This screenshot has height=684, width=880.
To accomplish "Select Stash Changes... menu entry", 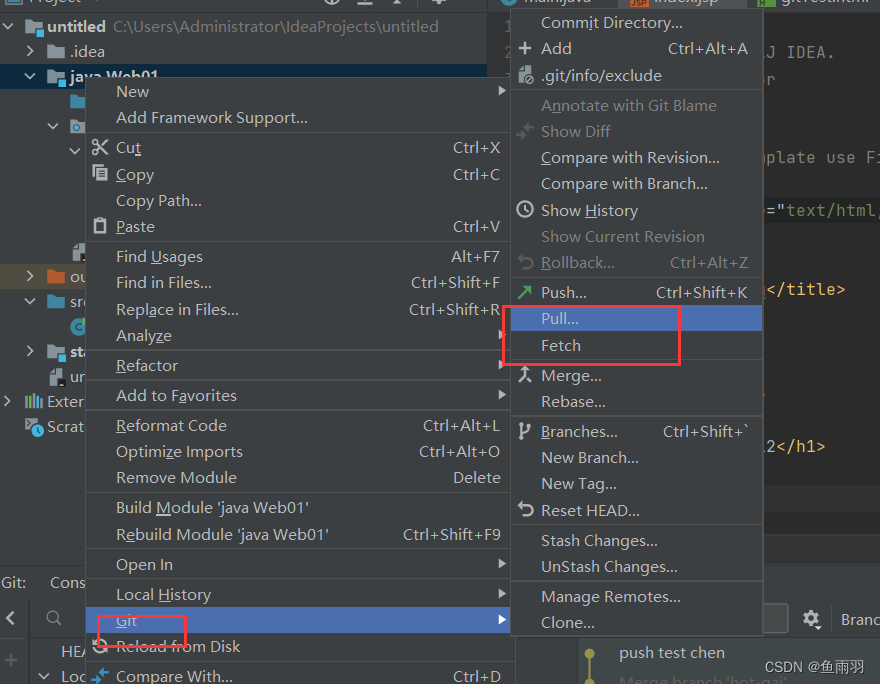I will 636,540.
